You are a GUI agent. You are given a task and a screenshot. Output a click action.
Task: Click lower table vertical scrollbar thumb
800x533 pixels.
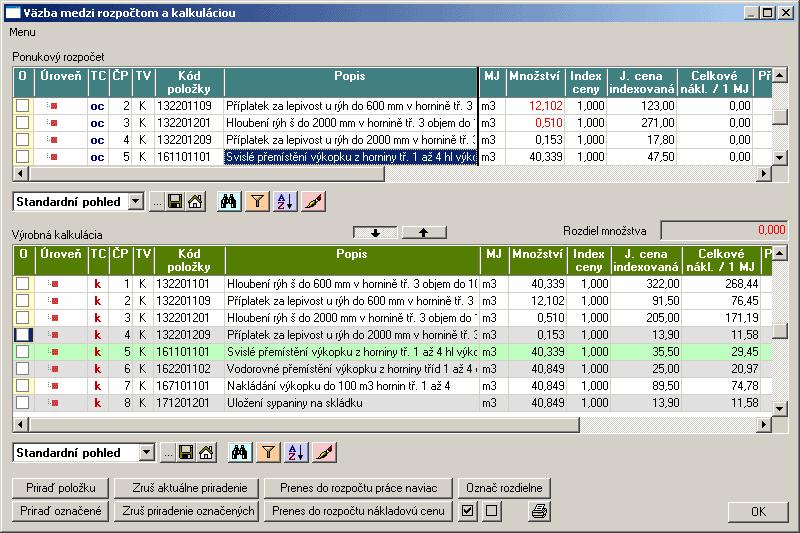(x=780, y=331)
